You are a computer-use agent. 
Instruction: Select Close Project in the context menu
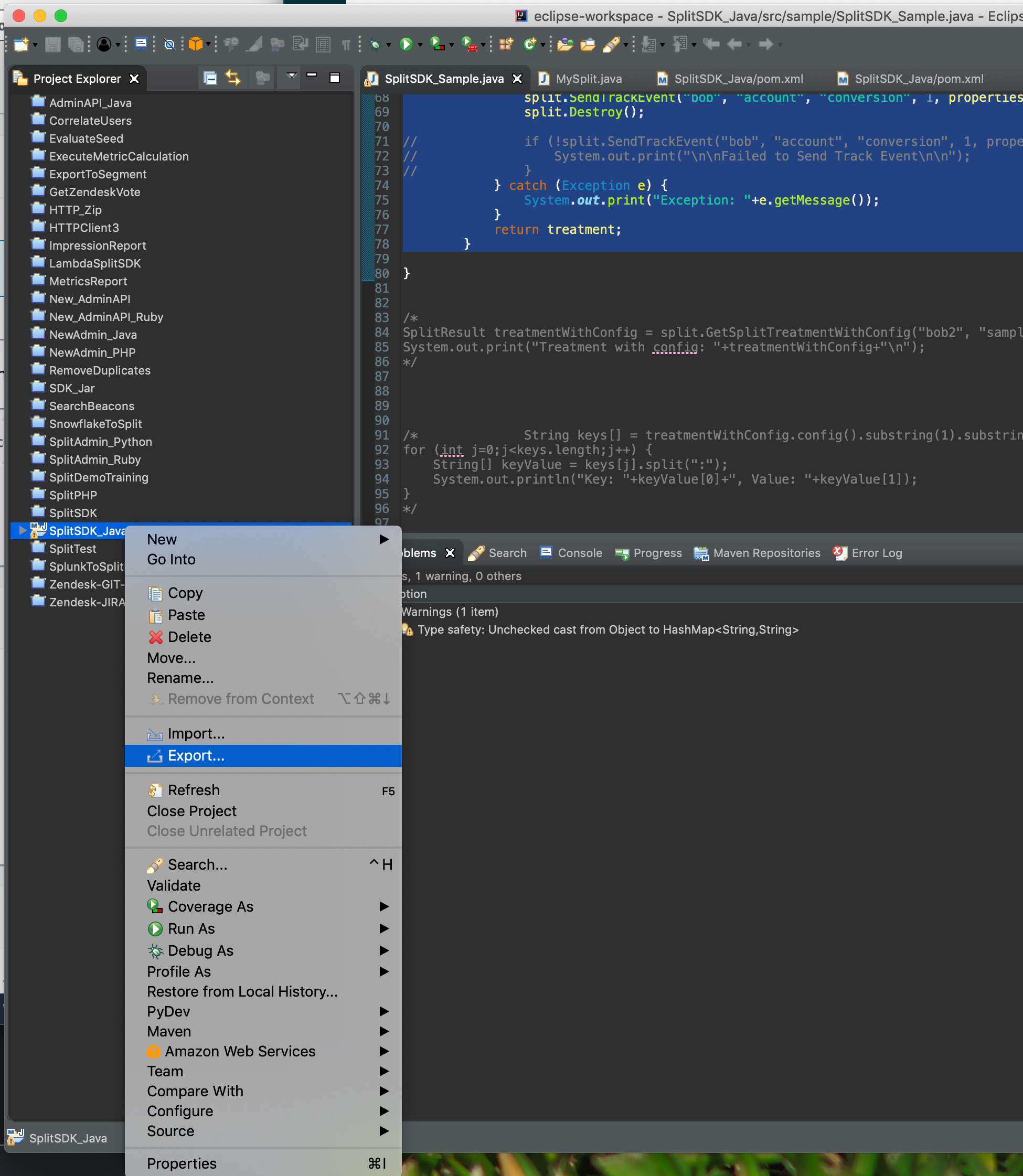pos(191,810)
